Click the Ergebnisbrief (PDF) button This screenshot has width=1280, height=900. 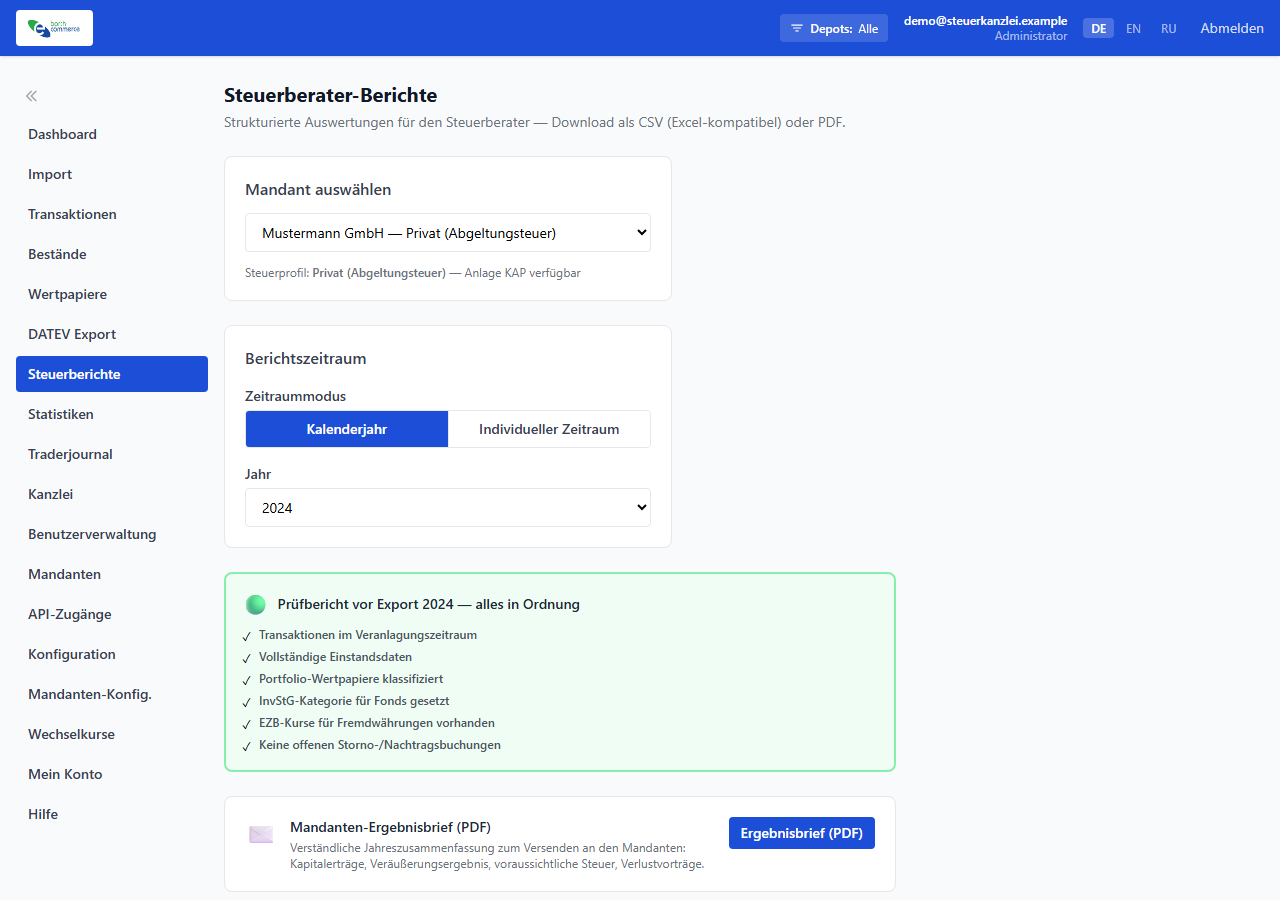tap(802, 833)
